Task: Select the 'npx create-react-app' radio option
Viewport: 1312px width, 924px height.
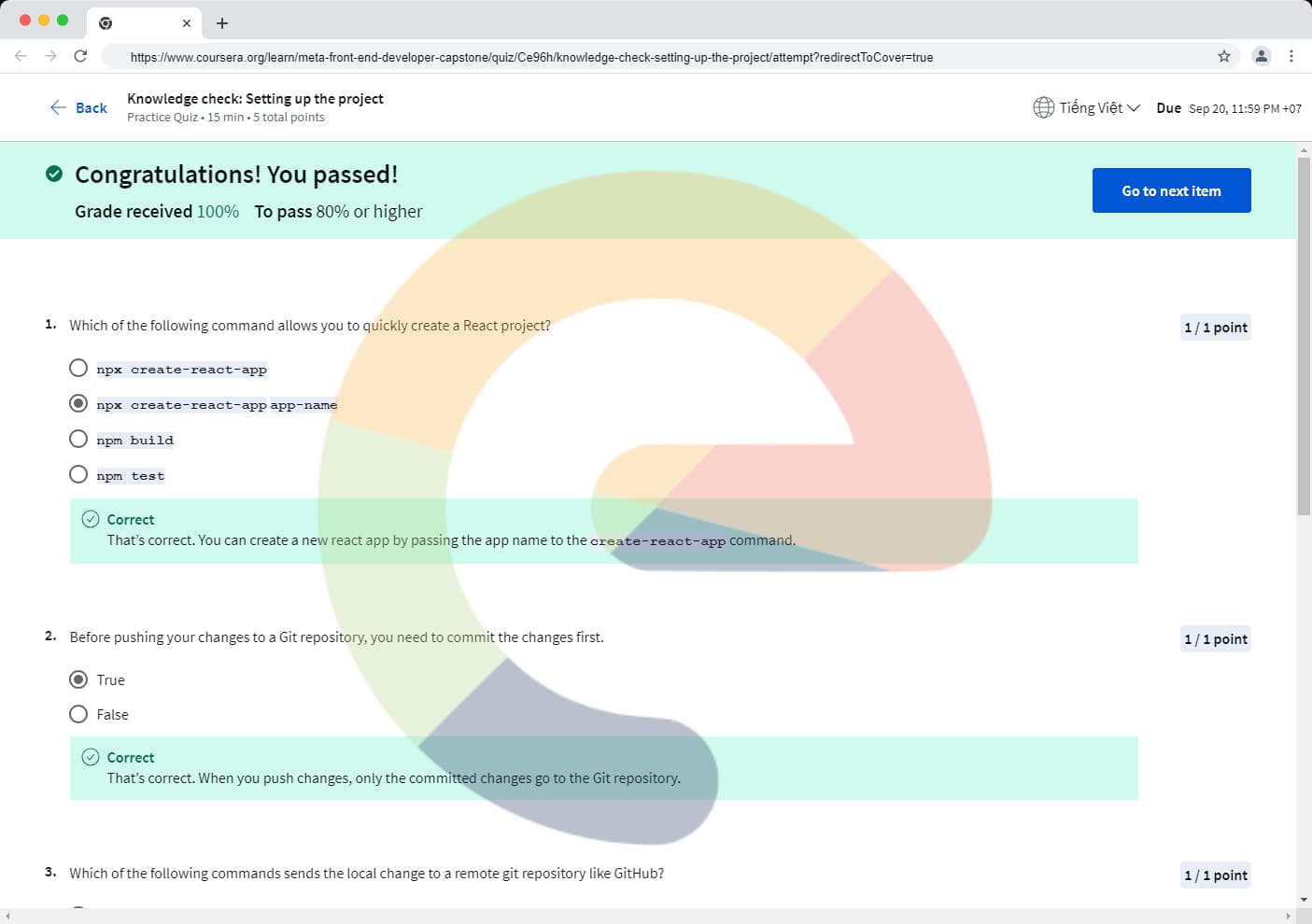Action: (x=78, y=369)
